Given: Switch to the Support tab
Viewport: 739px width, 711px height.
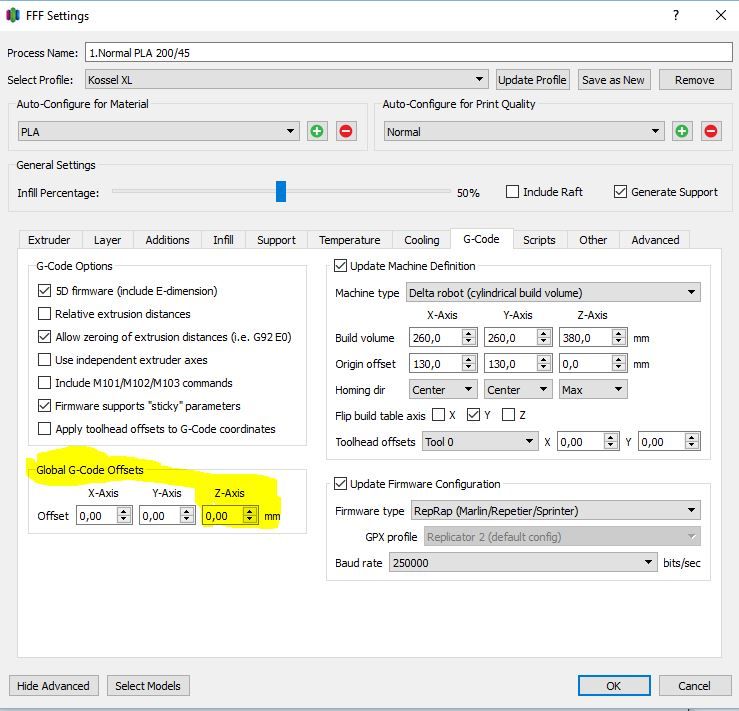Looking at the screenshot, I should pyautogui.click(x=276, y=240).
